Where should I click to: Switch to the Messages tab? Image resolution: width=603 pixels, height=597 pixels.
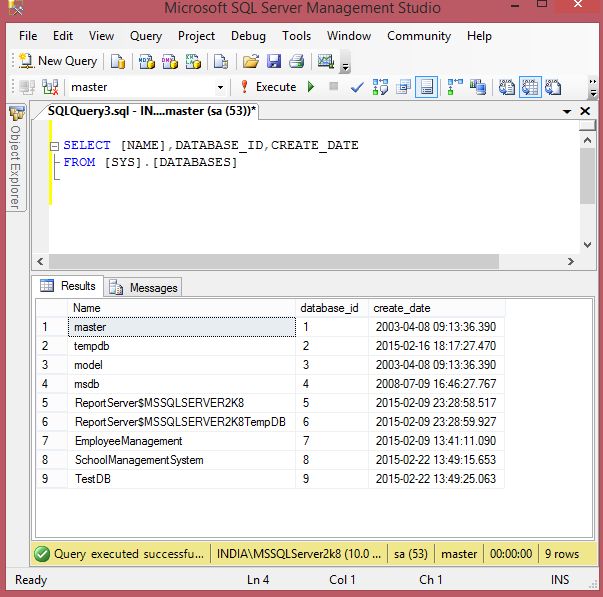(143, 287)
